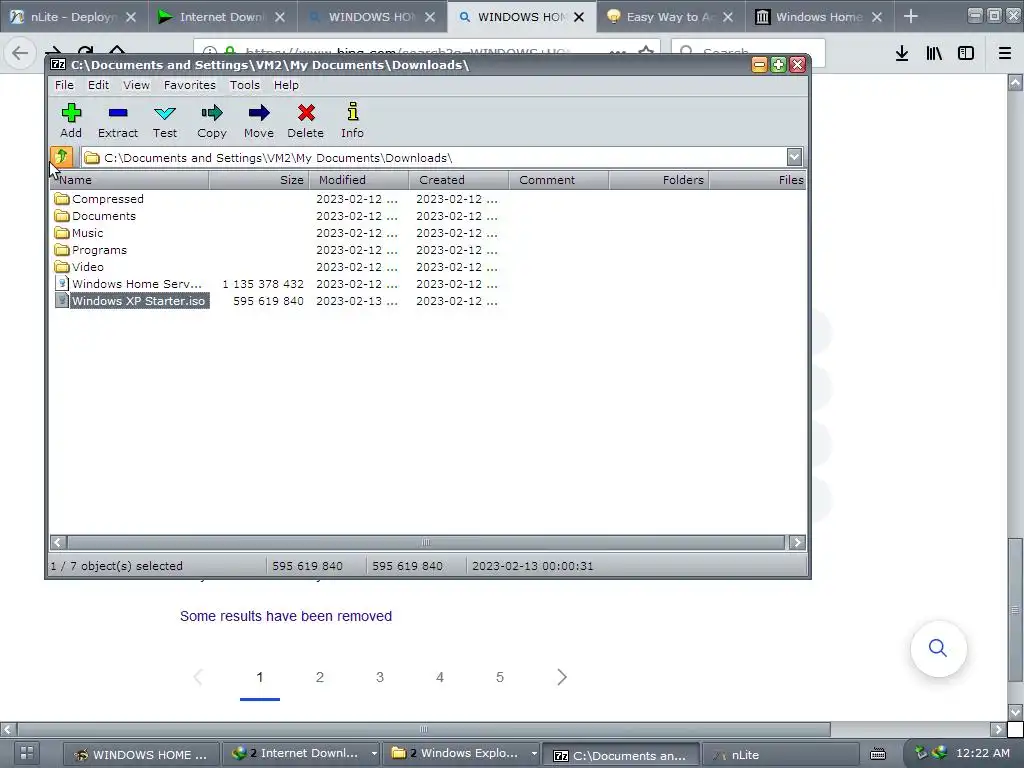The height and width of the screenshot is (768, 1024).
Task: Select the Programs folder icon
Action: click(x=62, y=249)
